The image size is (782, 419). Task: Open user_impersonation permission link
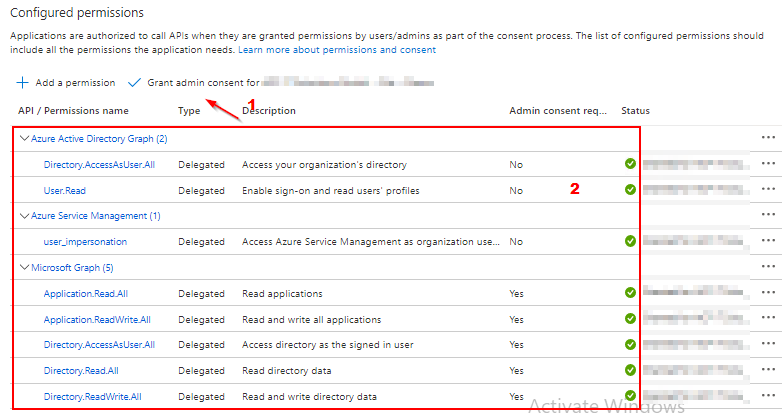[85, 242]
